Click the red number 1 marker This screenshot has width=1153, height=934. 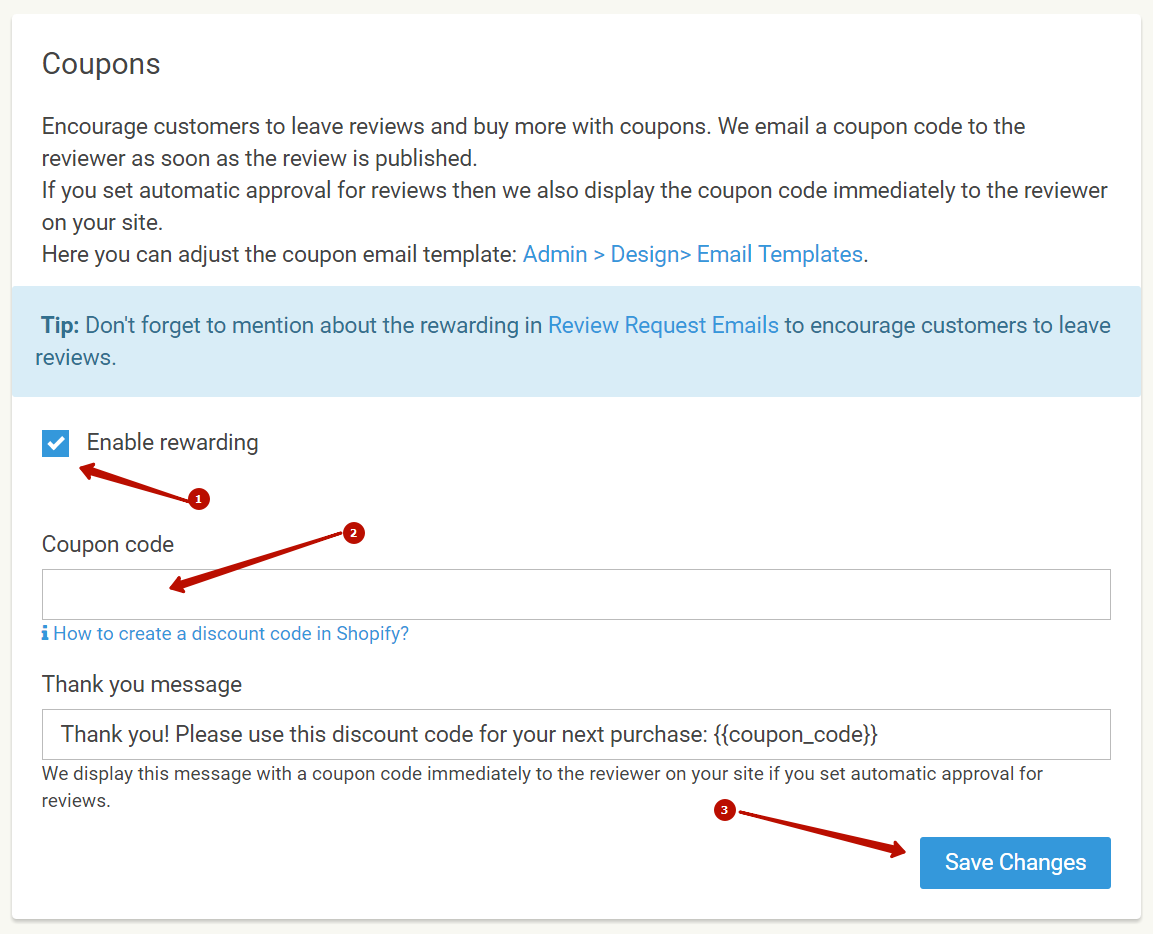pyautogui.click(x=198, y=498)
